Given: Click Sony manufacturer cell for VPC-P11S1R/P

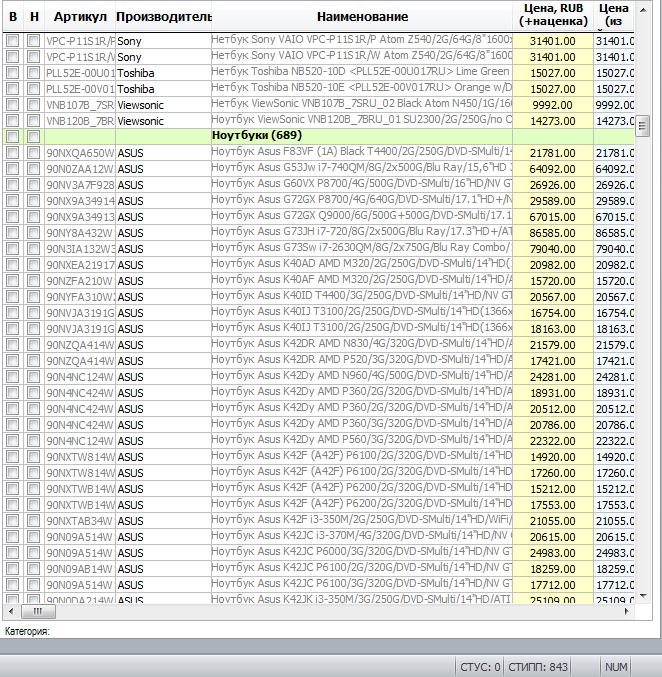Looking at the screenshot, I should click(163, 41).
